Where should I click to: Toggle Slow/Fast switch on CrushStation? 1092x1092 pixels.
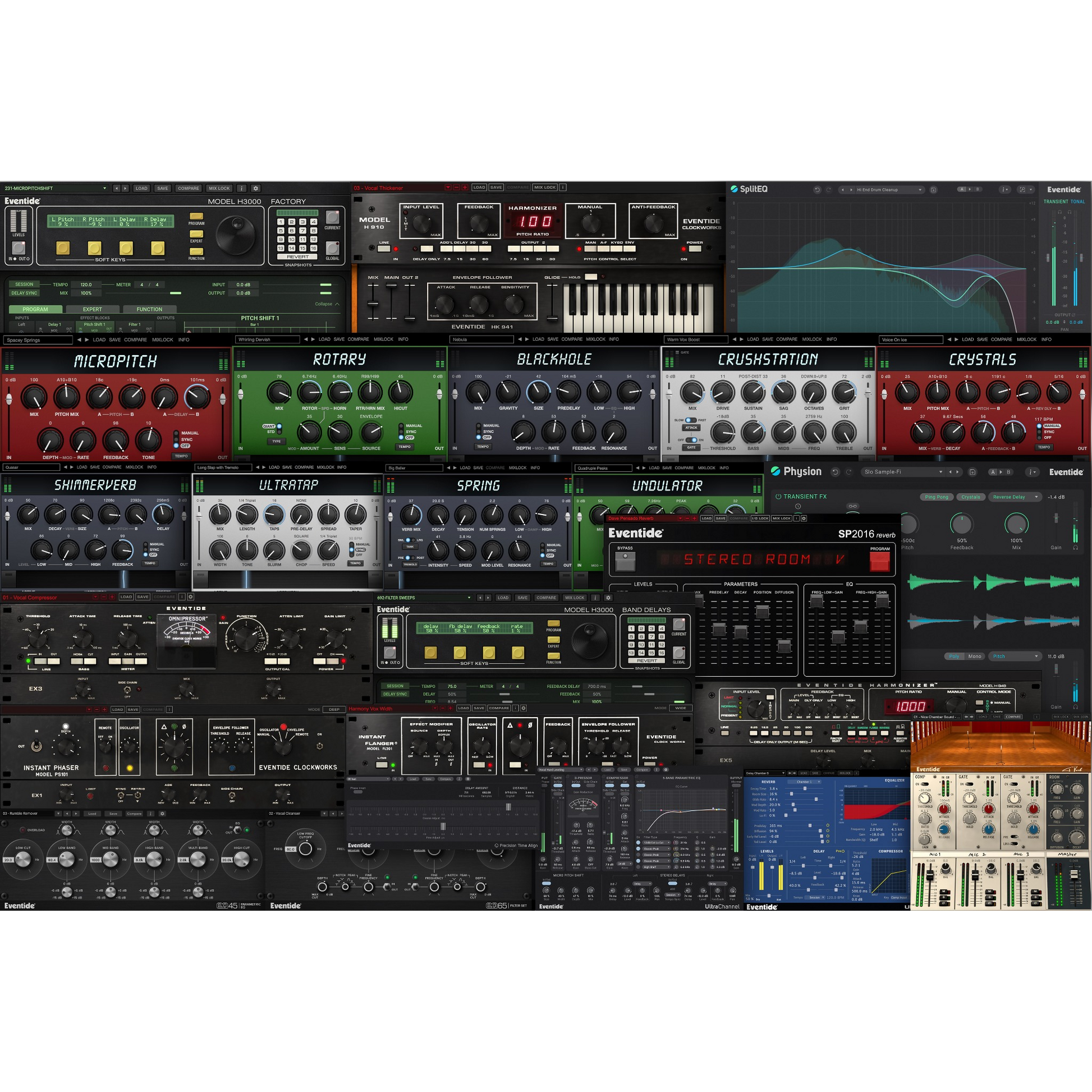pyautogui.click(x=691, y=420)
